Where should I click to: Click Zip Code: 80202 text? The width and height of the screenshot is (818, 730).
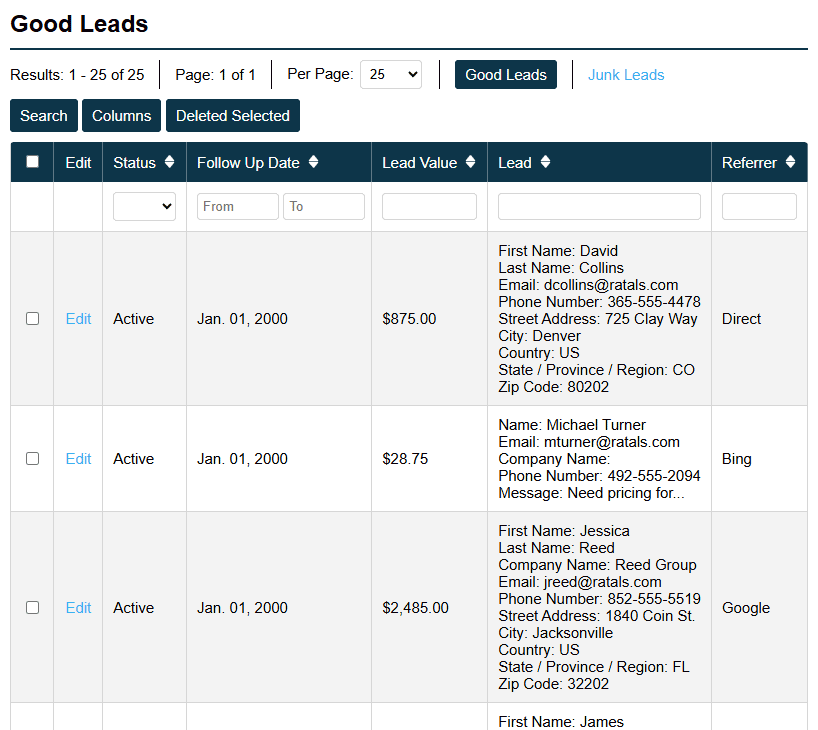pyautogui.click(x=554, y=387)
